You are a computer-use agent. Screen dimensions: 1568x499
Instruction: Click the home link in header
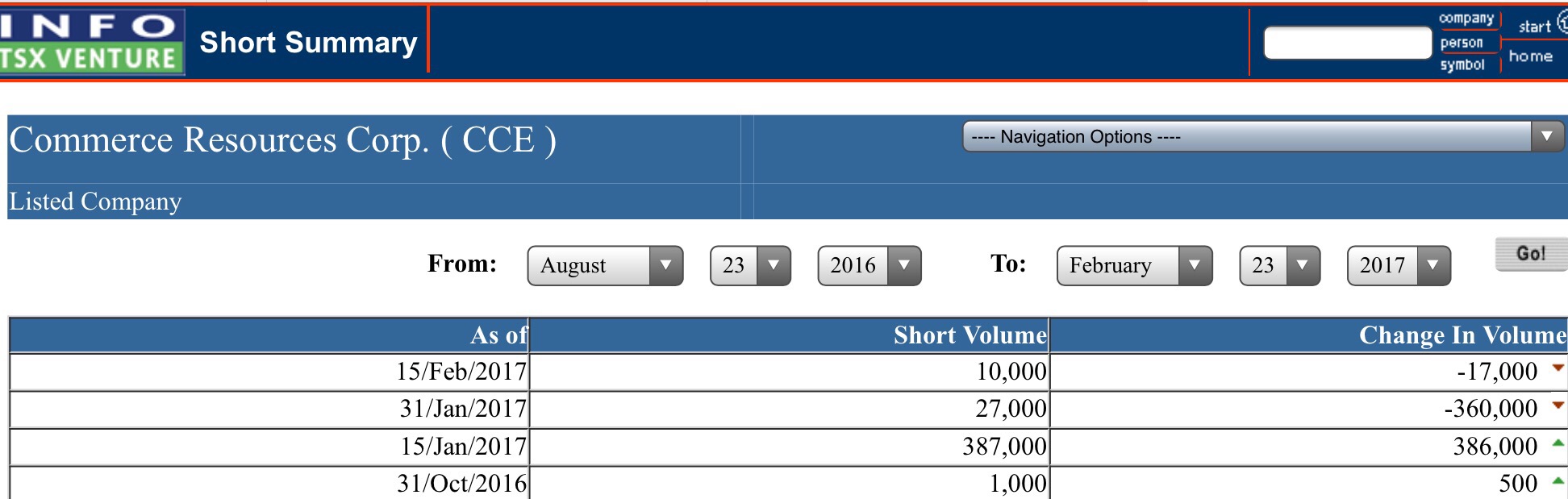pyautogui.click(x=1530, y=56)
